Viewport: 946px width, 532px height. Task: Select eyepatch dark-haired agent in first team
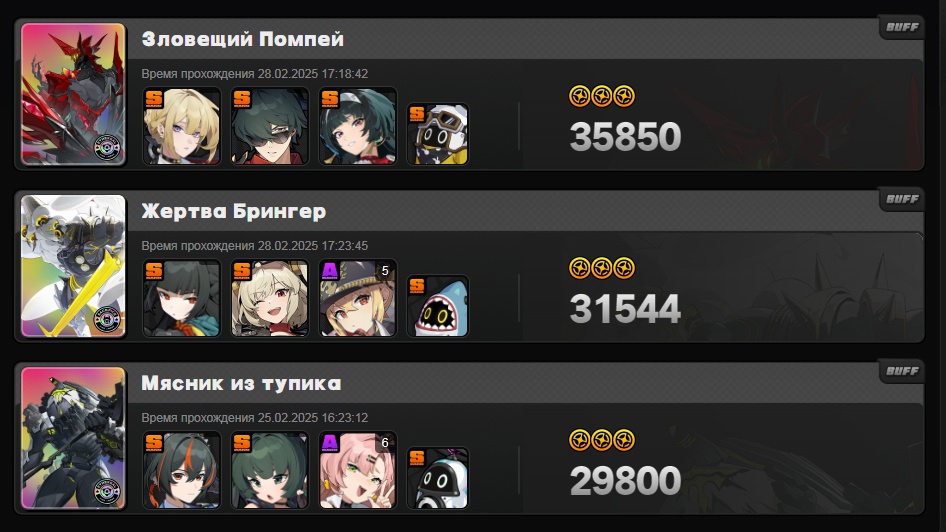pyautogui.click(x=270, y=126)
